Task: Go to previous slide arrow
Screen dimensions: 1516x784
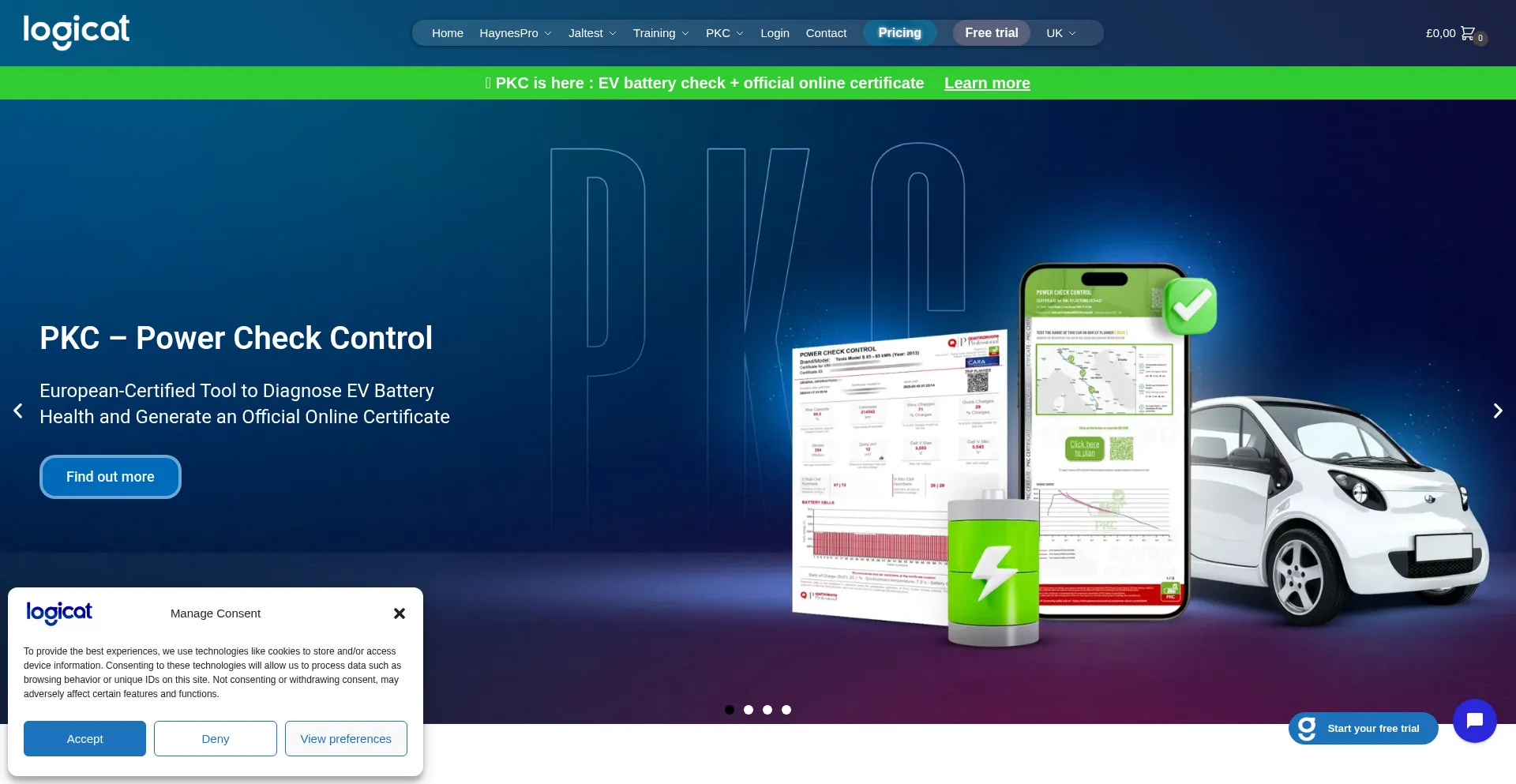Action: pyautogui.click(x=18, y=411)
